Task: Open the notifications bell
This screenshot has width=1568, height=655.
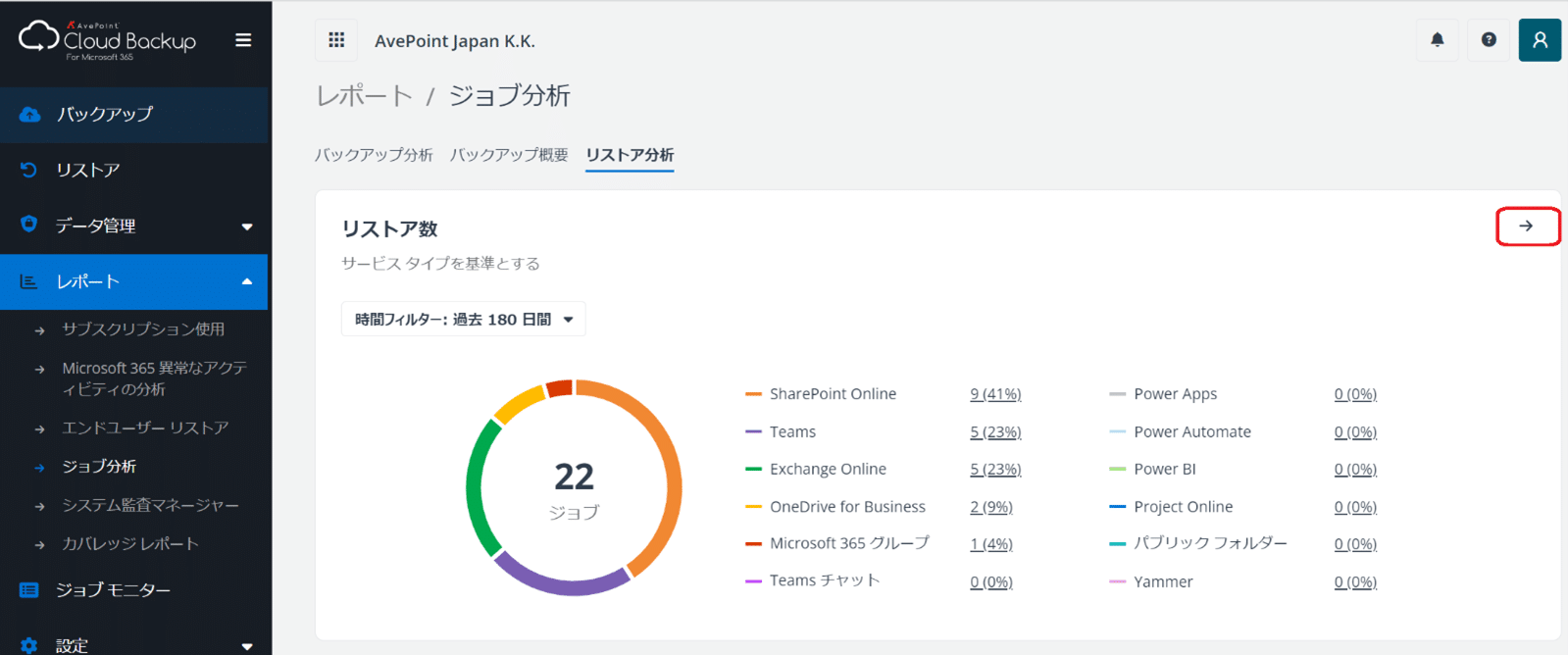Action: (1437, 40)
